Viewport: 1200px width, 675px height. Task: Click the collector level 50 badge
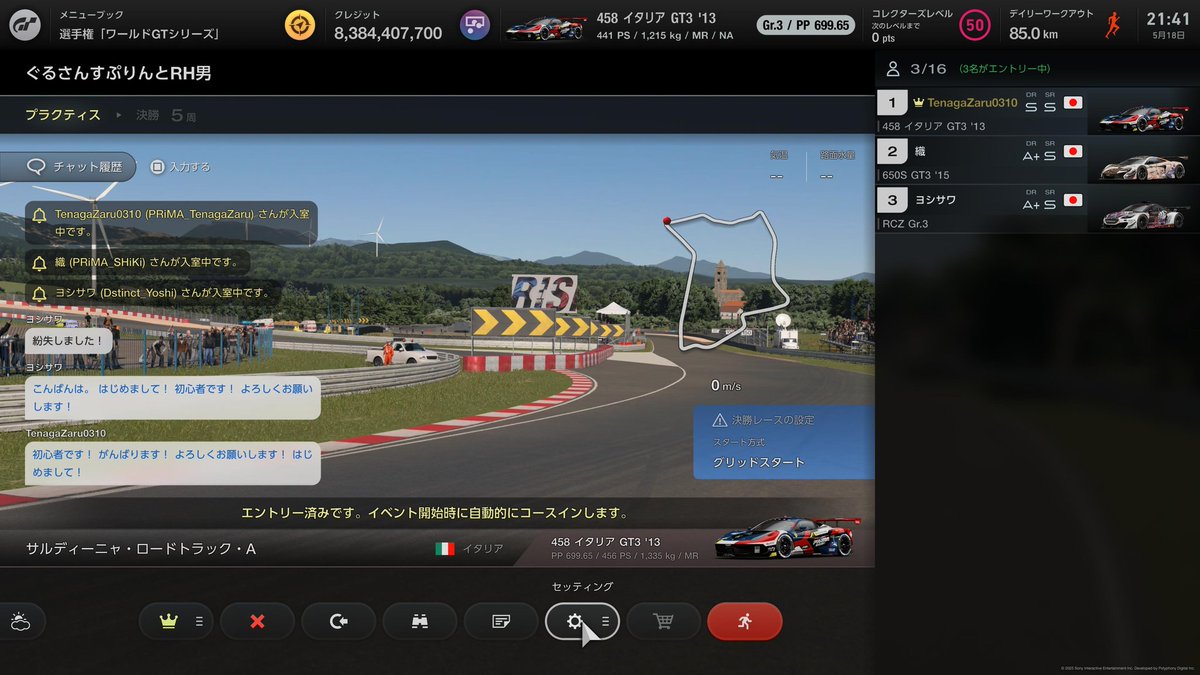pos(974,25)
